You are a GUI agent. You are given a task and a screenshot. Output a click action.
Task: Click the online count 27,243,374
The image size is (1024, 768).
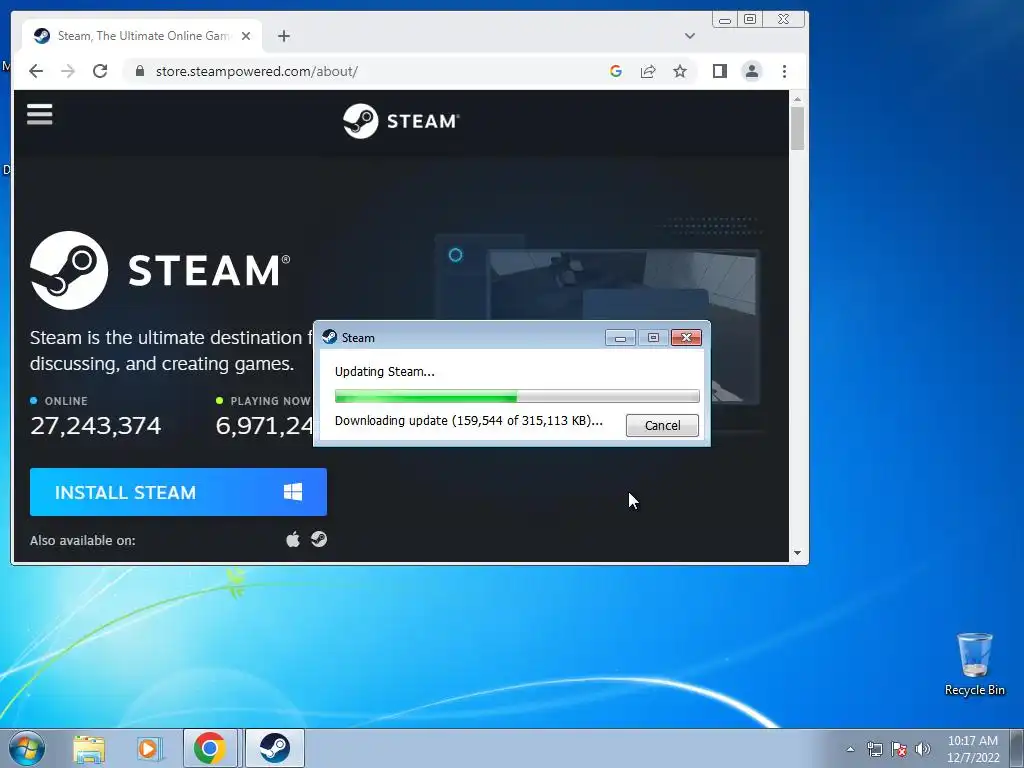click(96, 426)
